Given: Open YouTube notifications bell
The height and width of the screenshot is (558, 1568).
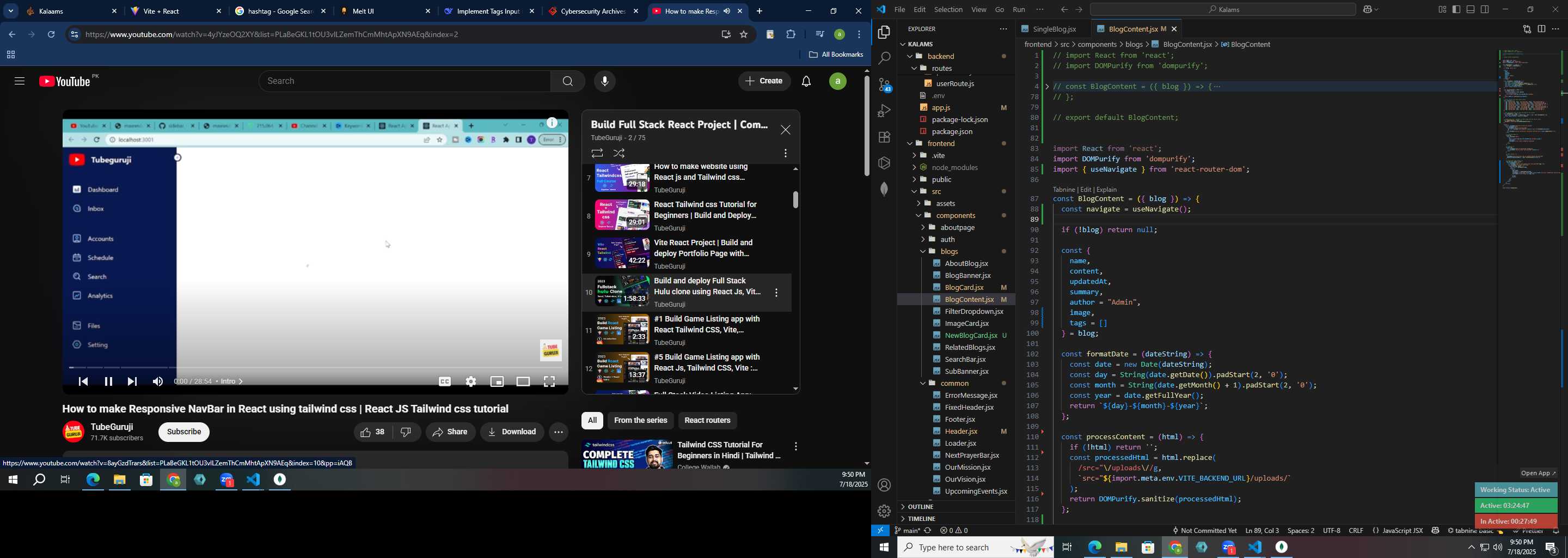Looking at the screenshot, I should click(x=806, y=82).
